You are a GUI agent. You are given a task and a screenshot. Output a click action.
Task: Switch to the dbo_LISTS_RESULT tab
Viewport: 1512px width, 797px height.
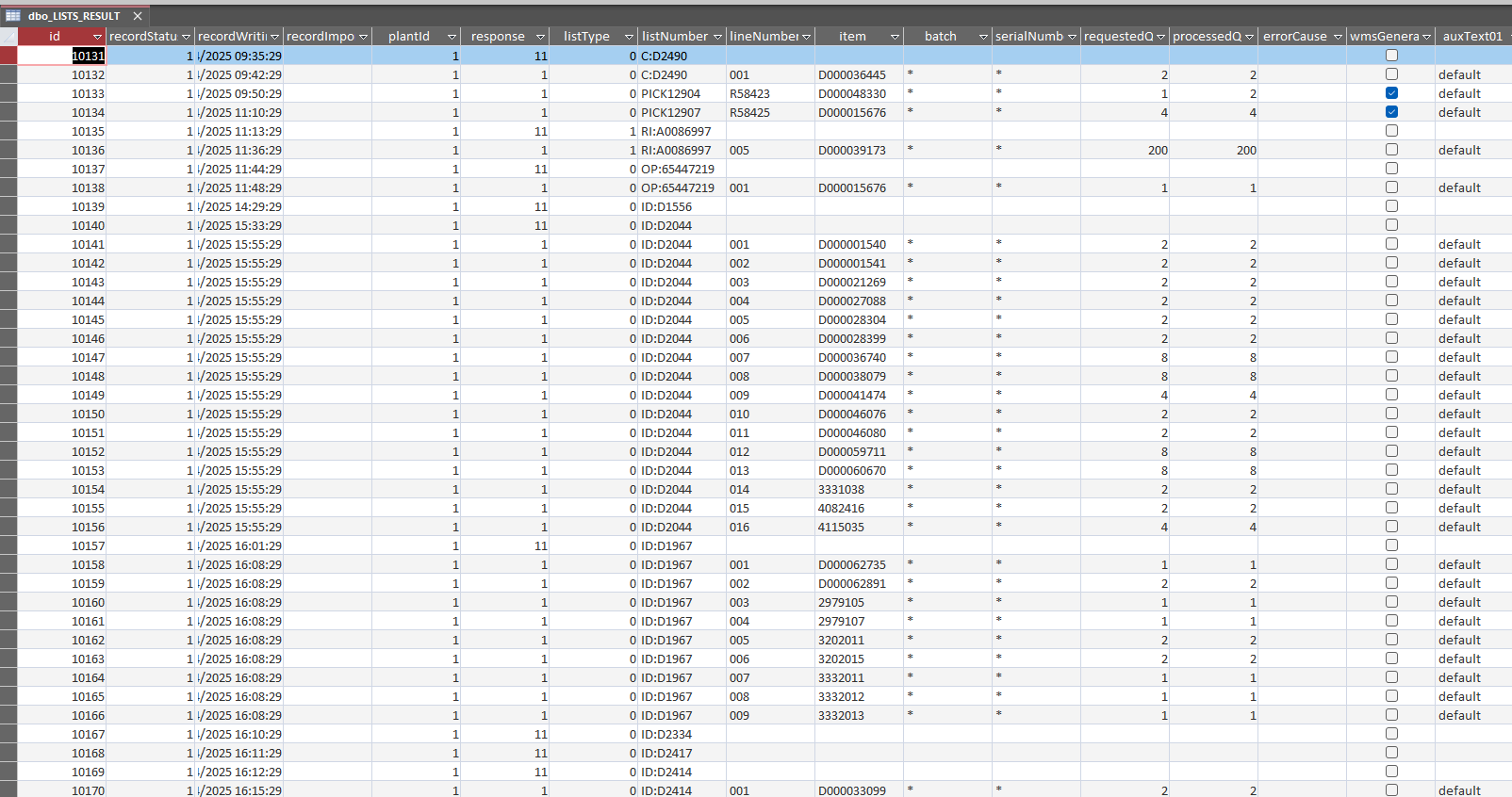(x=74, y=16)
